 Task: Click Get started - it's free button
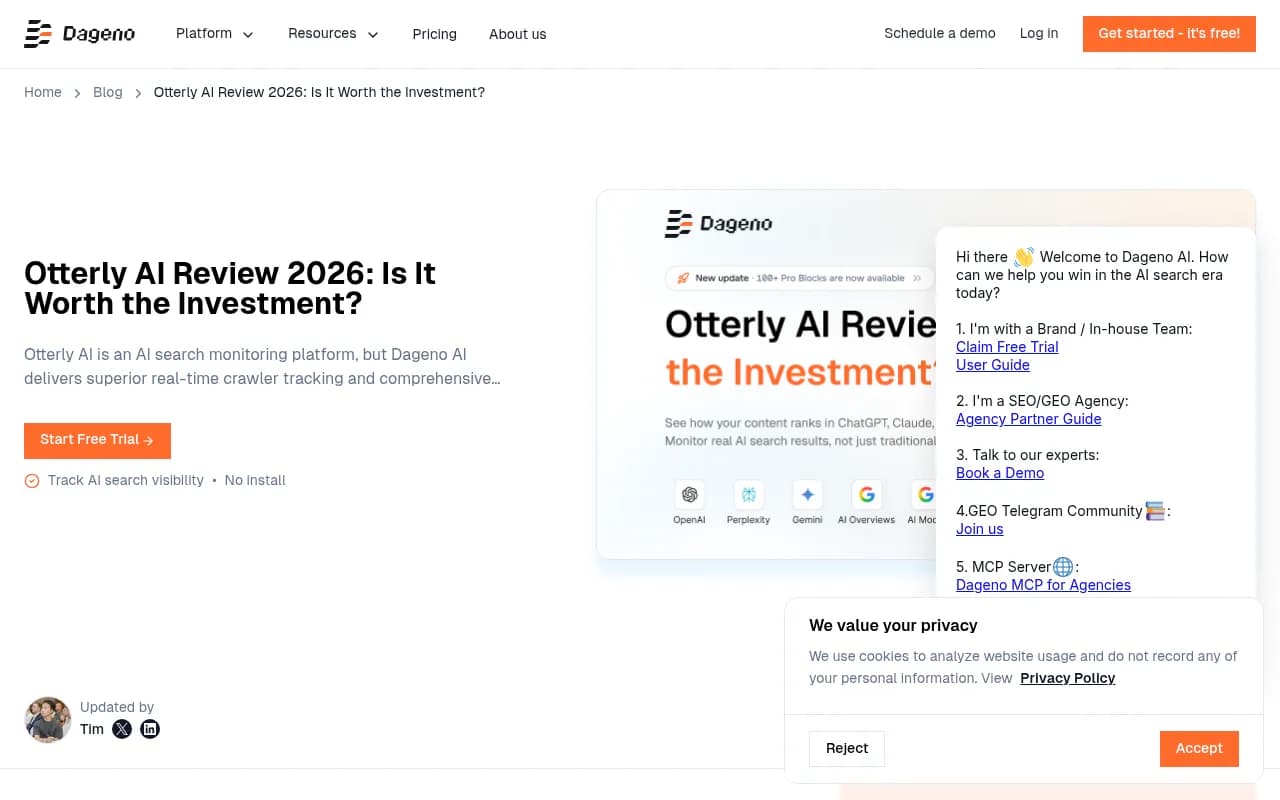[x=1169, y=34]
